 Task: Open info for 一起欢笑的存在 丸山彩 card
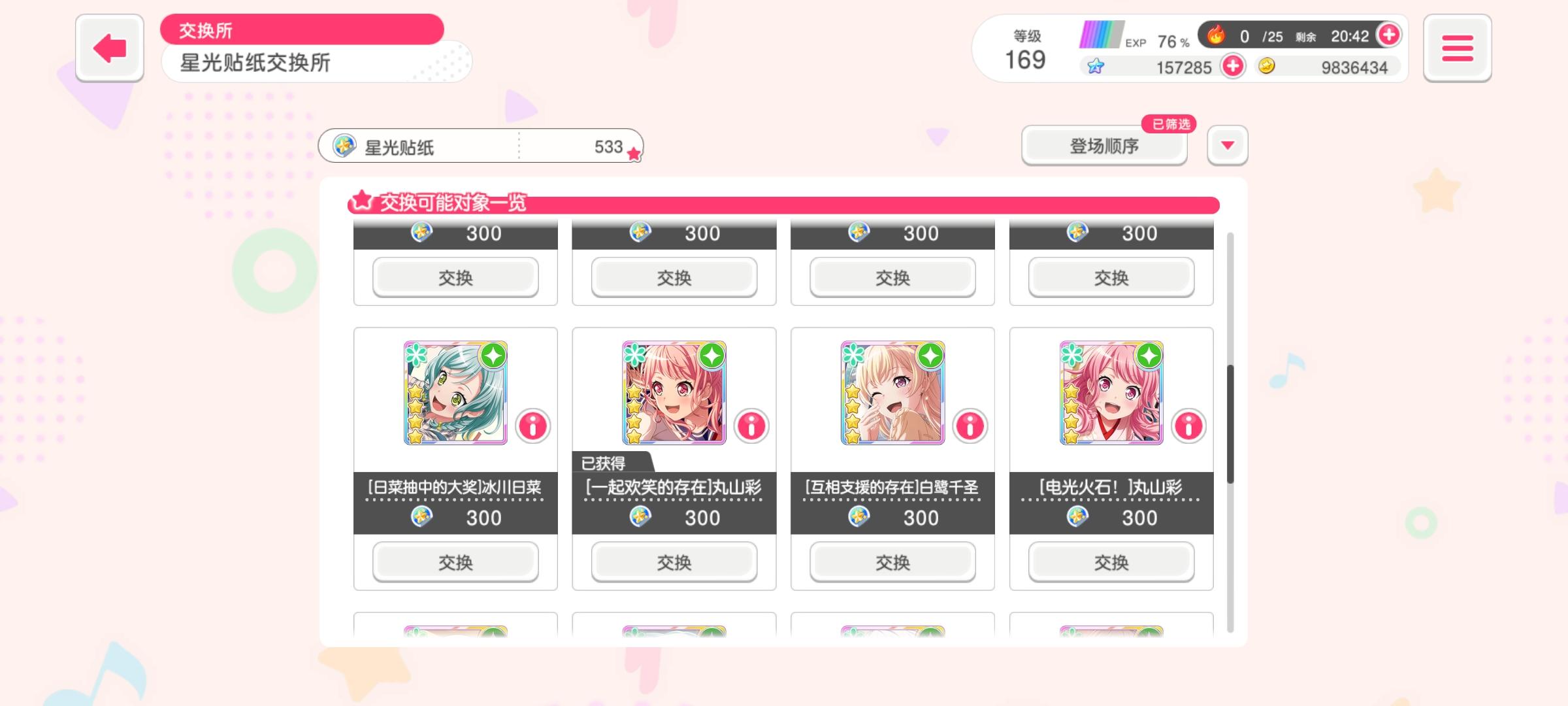point(751,426)
